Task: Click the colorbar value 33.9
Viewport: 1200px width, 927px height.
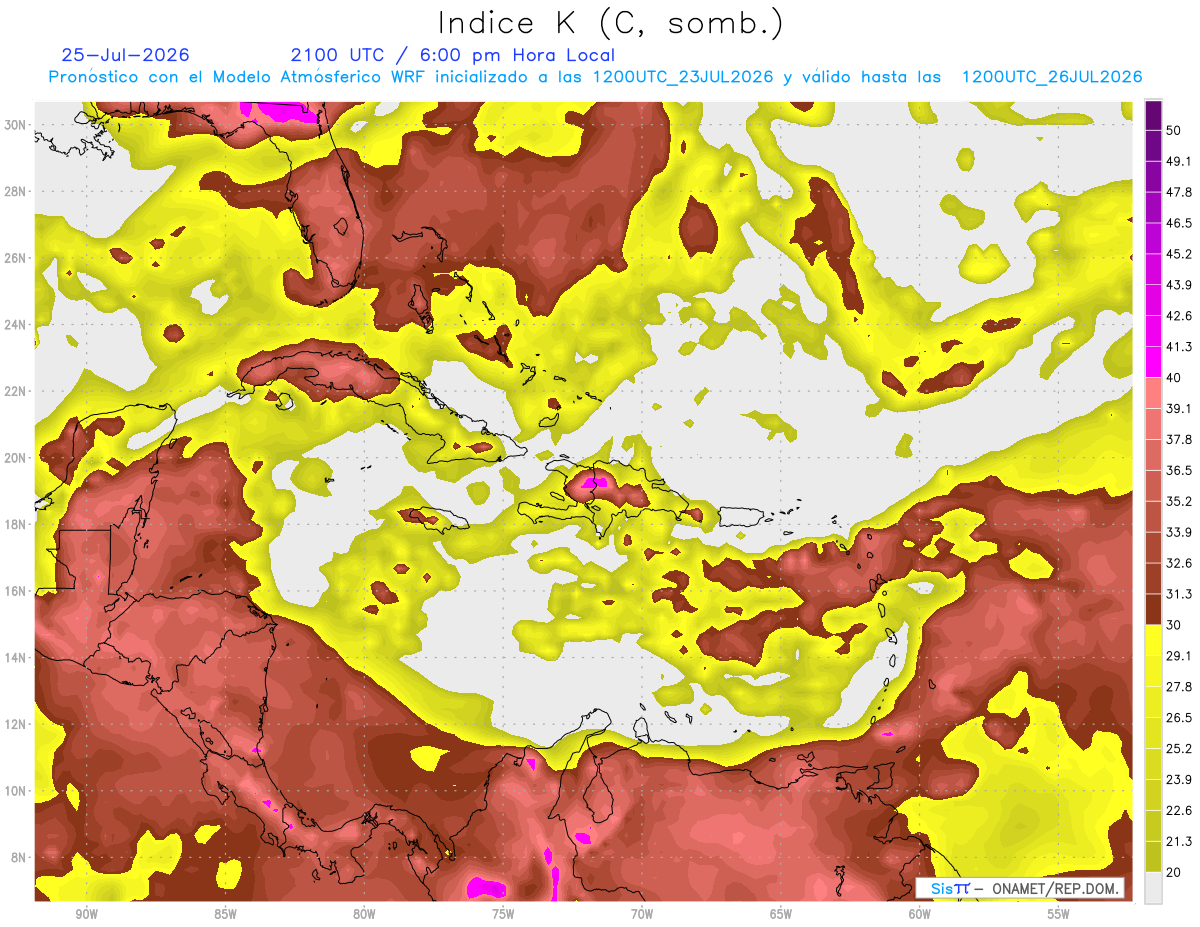Action: pos(1179,532)
